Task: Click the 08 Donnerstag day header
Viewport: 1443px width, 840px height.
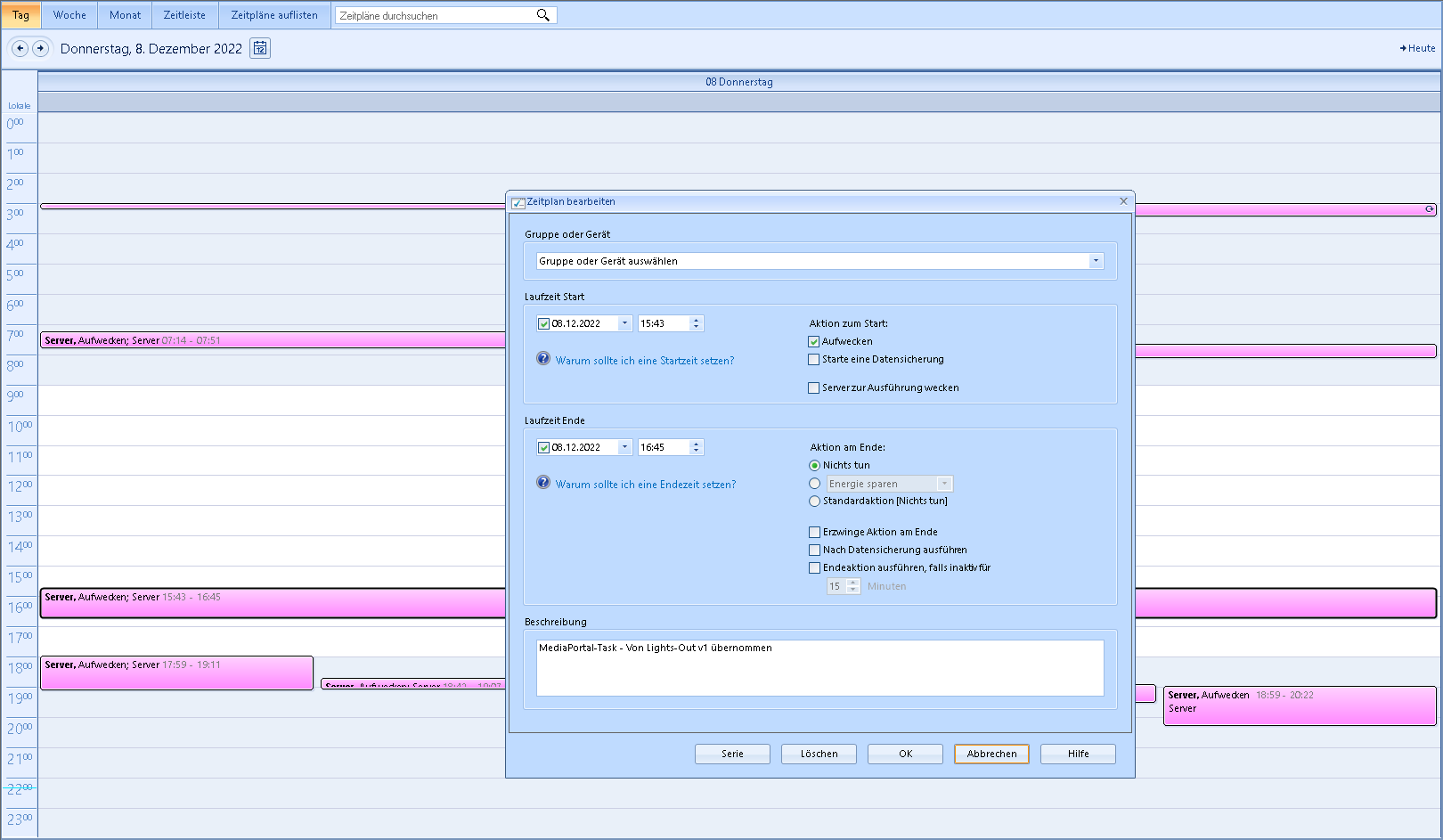Action: pyautogui.click(x=739, y=82)
